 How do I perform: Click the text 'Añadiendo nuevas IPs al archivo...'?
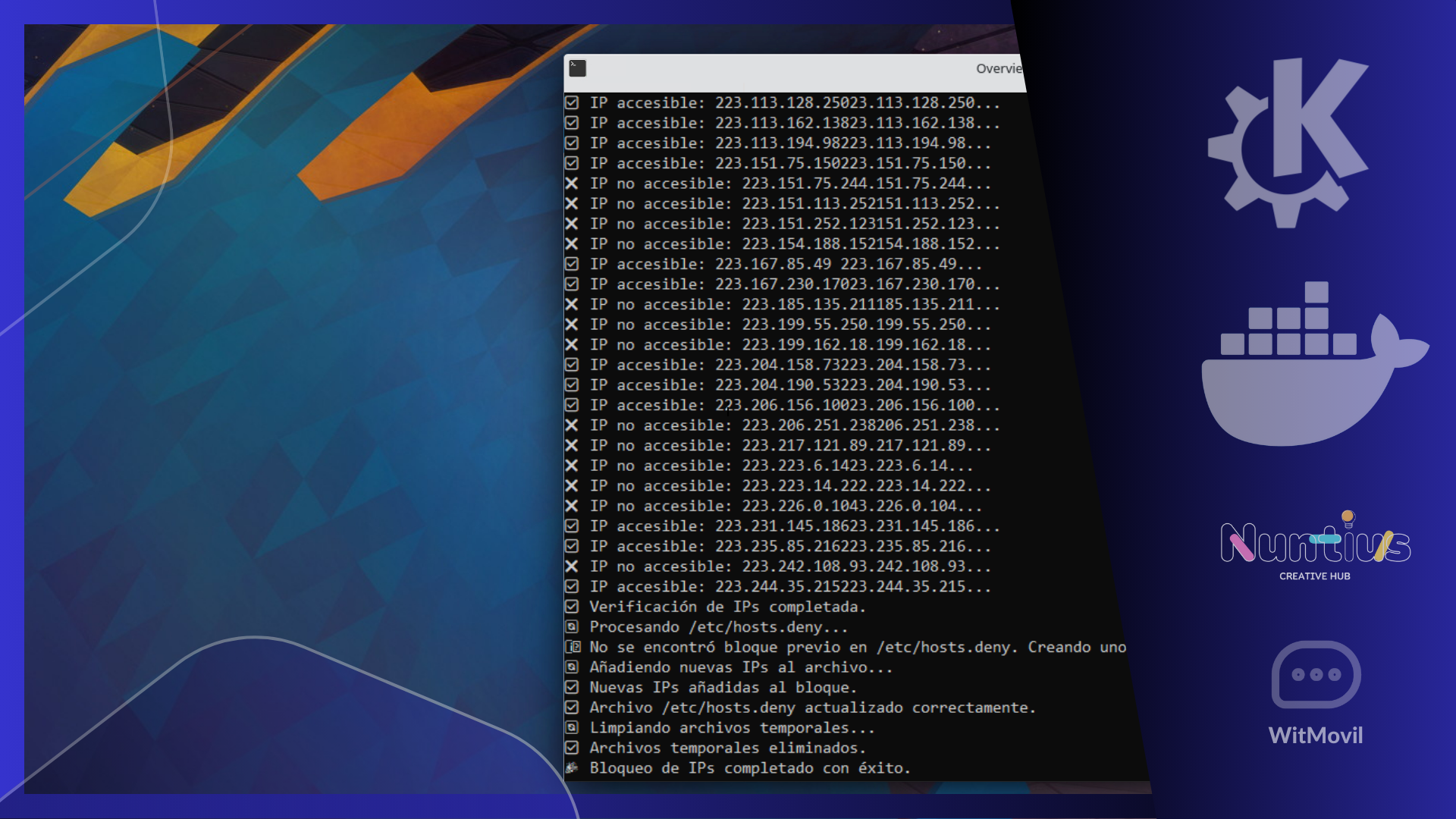pyautogui.click(x=741, y=667)
